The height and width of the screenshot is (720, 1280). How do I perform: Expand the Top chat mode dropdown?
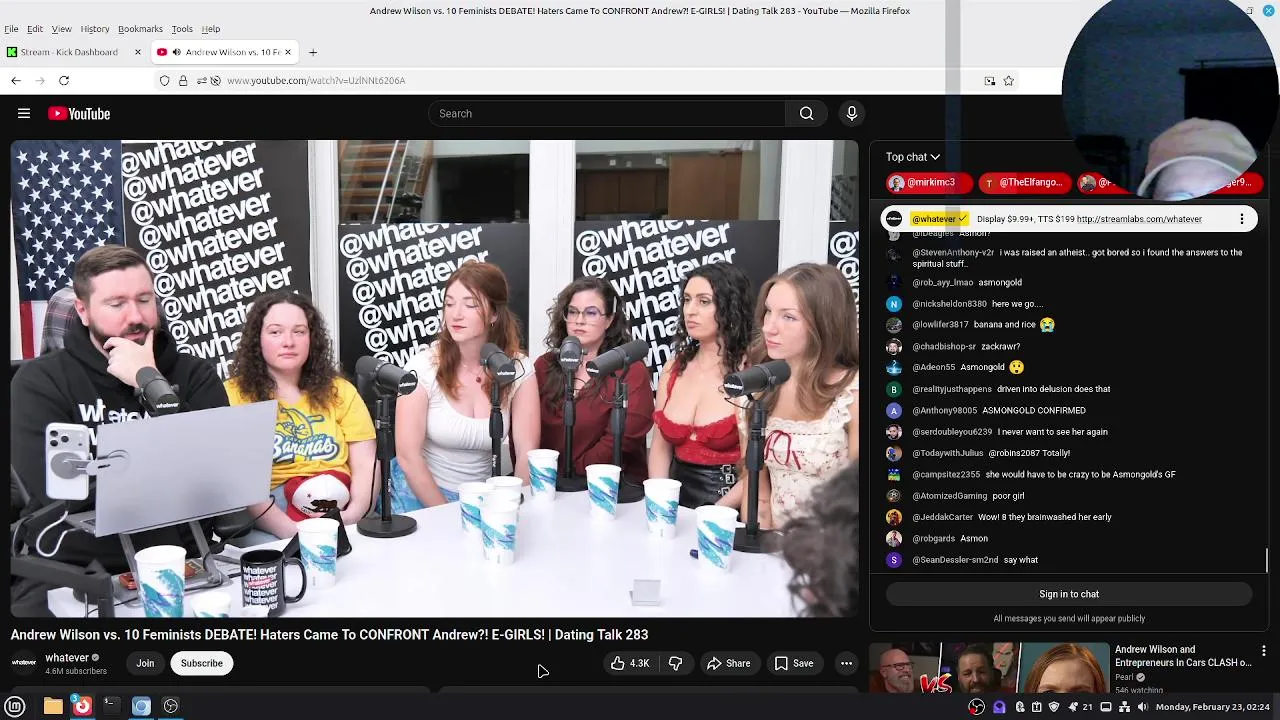[912, 157]
